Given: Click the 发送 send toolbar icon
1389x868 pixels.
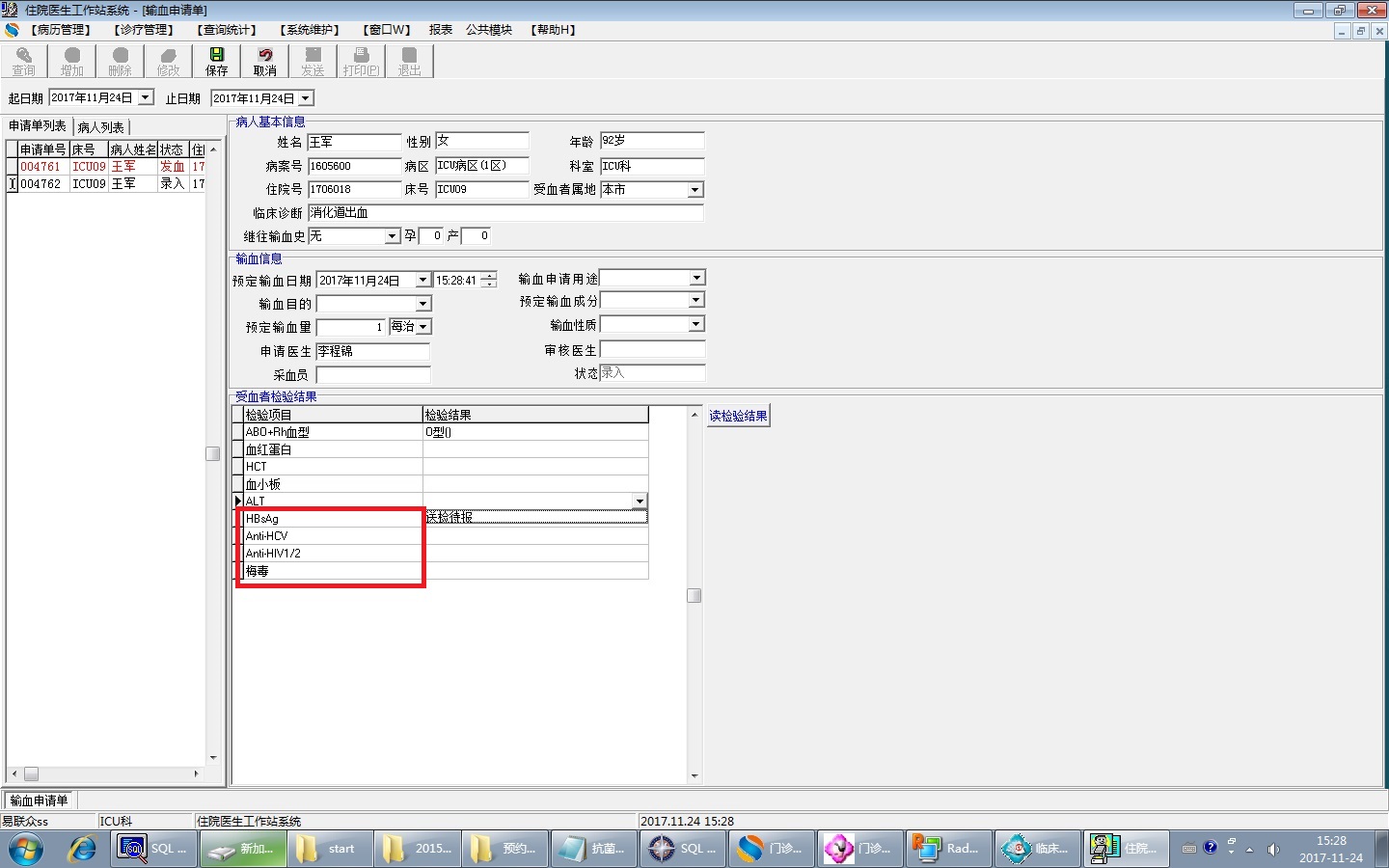Looking at the screenshot, I should 313,62.
